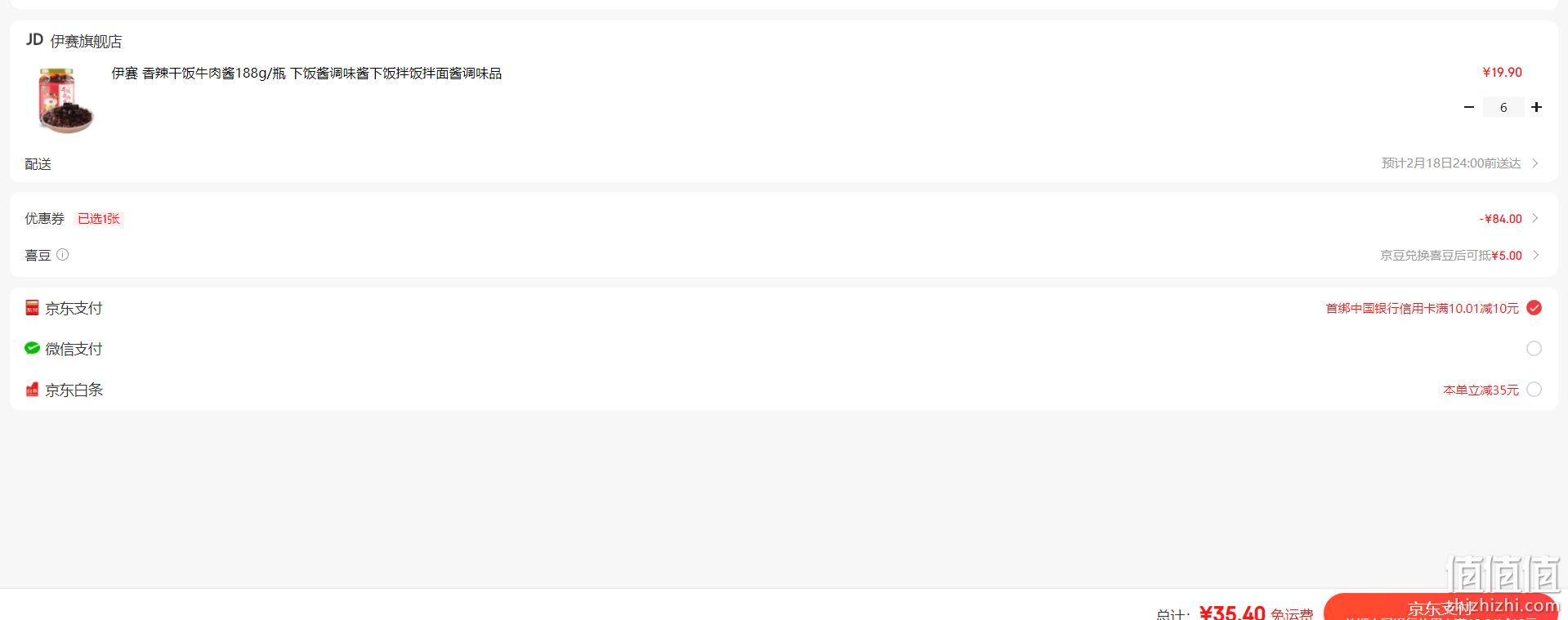Click the 本单立减35元 promotion label
The height and width of the screenshot is (620, 1568).
click(x=1481, y=390)
